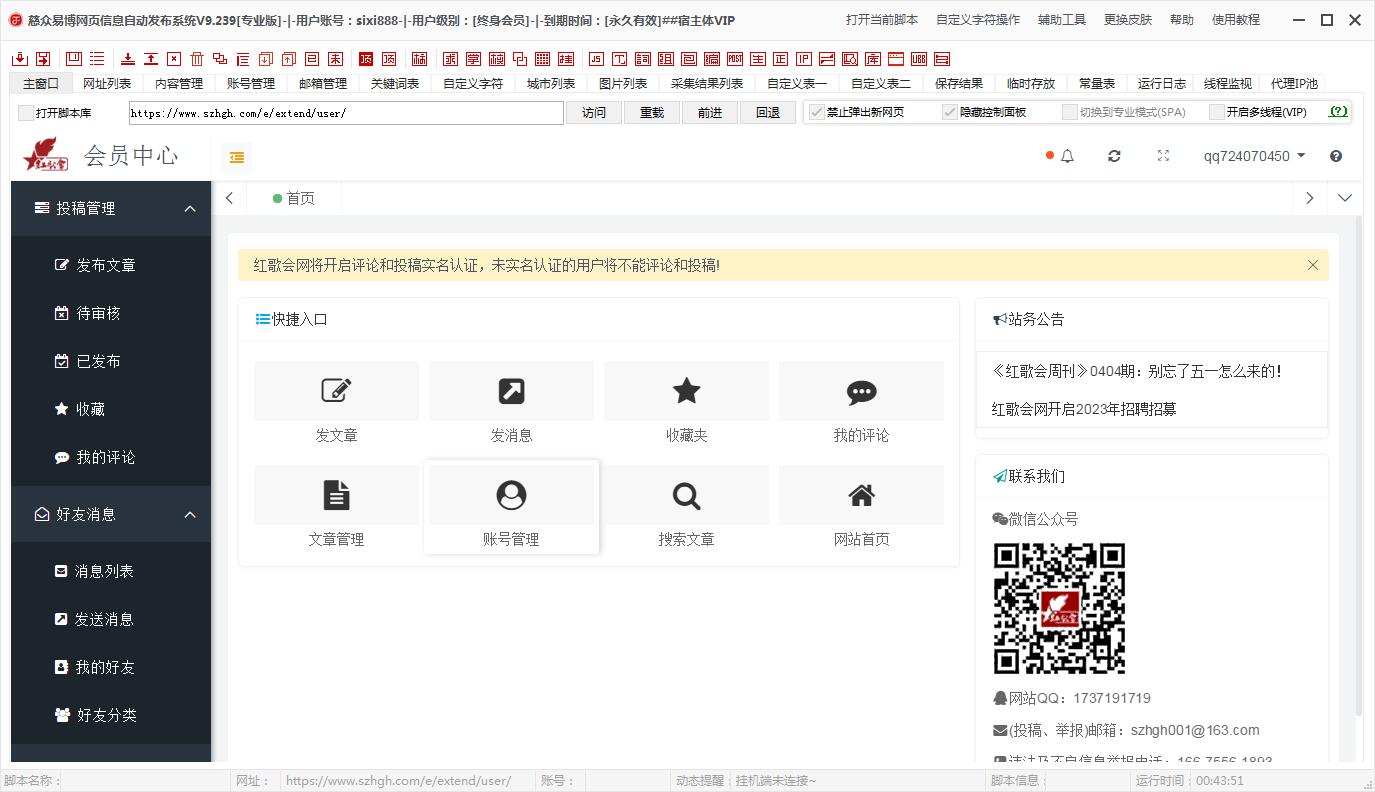Open the 发文章 quick entry icon
1375x792 pixels.
click(x=336, y=391)
